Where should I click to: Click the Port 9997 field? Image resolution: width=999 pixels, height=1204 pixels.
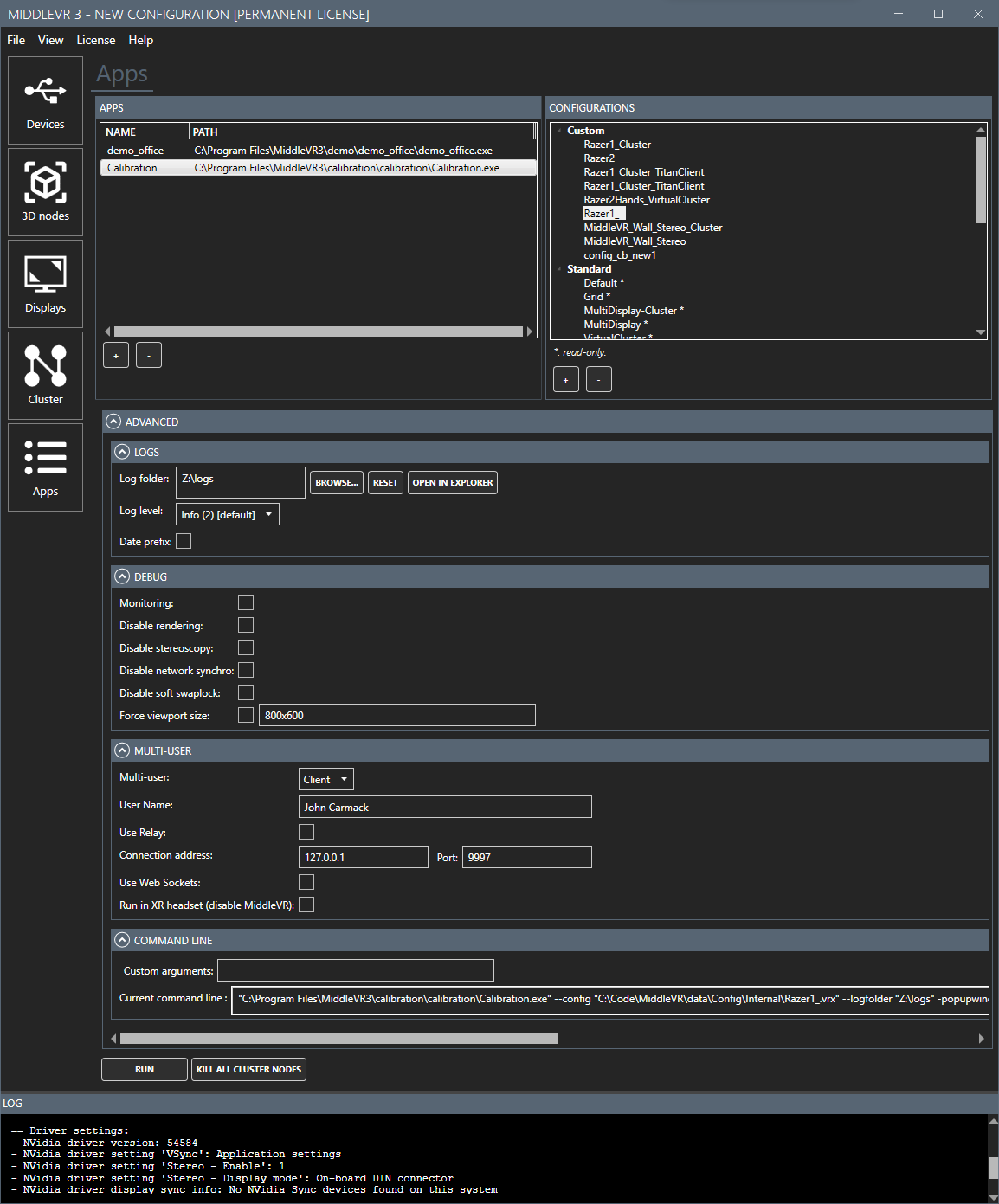pos(527,857)
